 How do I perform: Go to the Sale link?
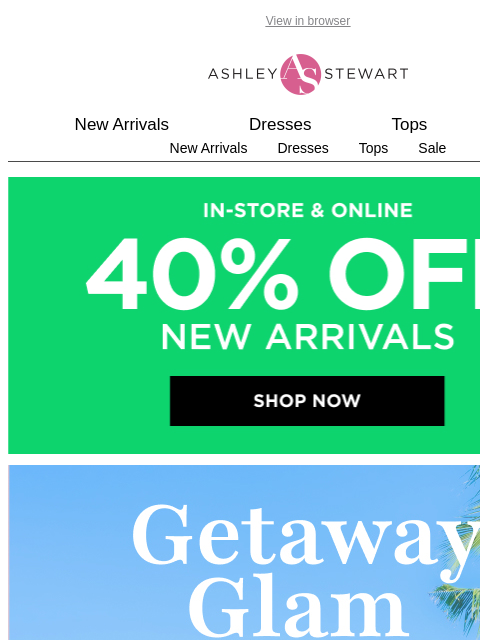click(x=432, y=148)
